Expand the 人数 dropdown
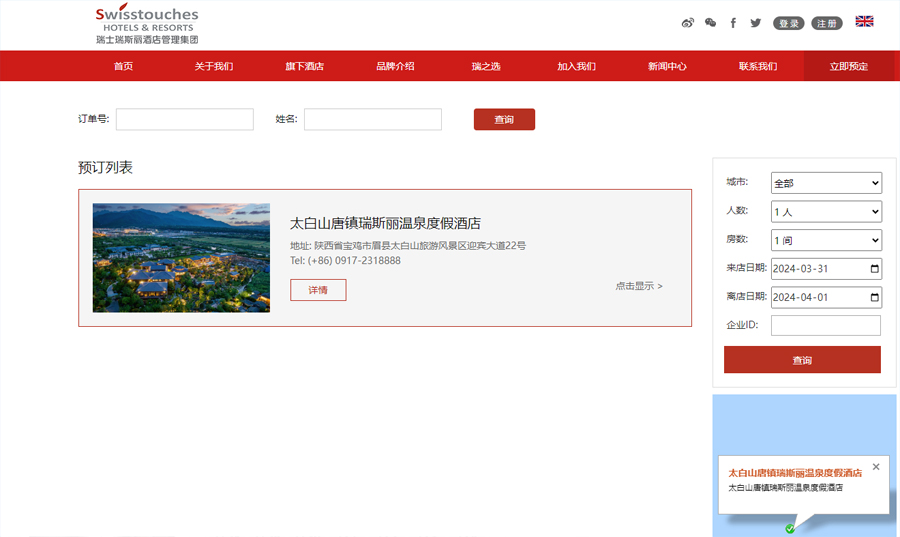 [x=826, y=212]
